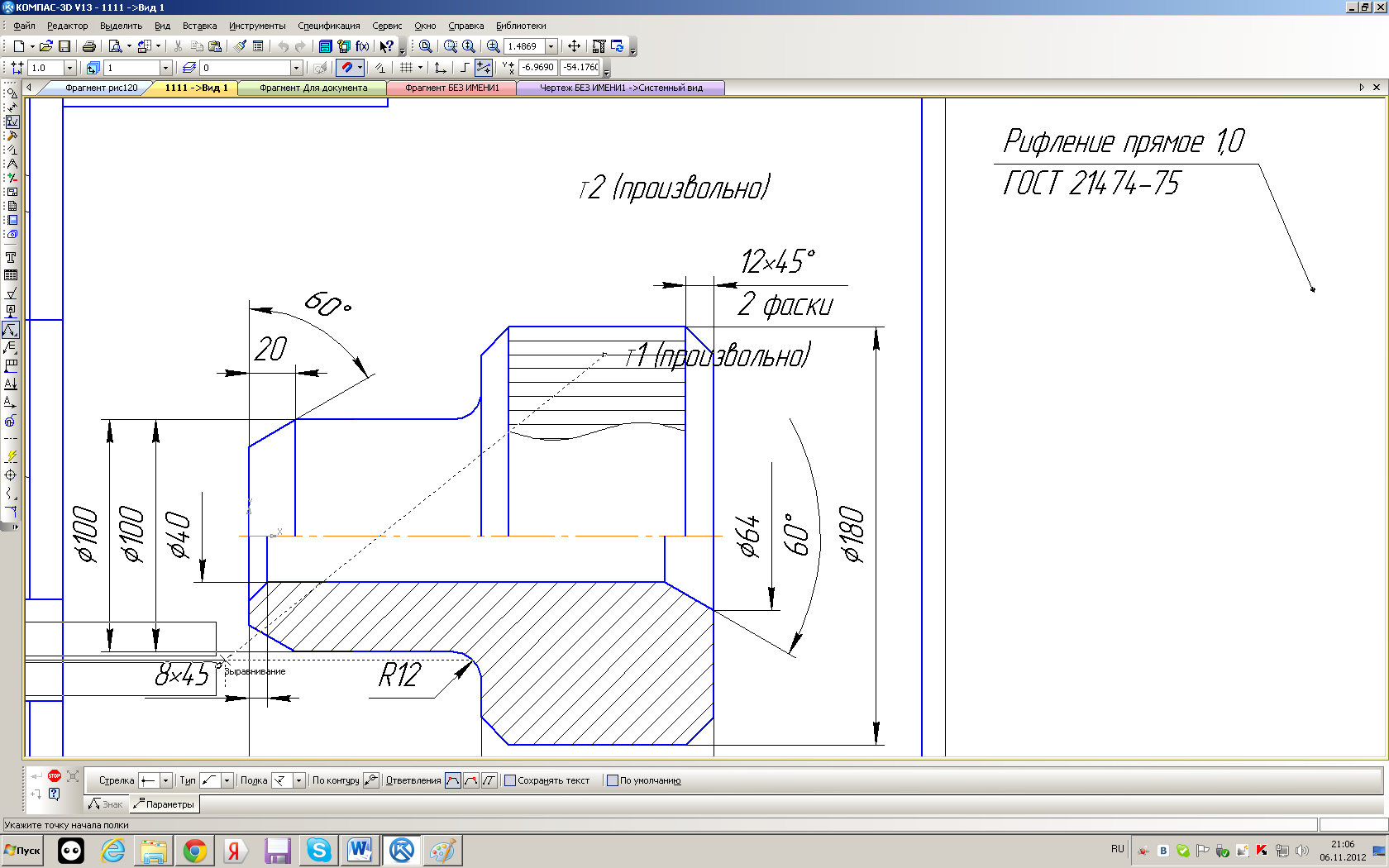
Task: Open the Text tool in sidebar
Action: (11, 258)
